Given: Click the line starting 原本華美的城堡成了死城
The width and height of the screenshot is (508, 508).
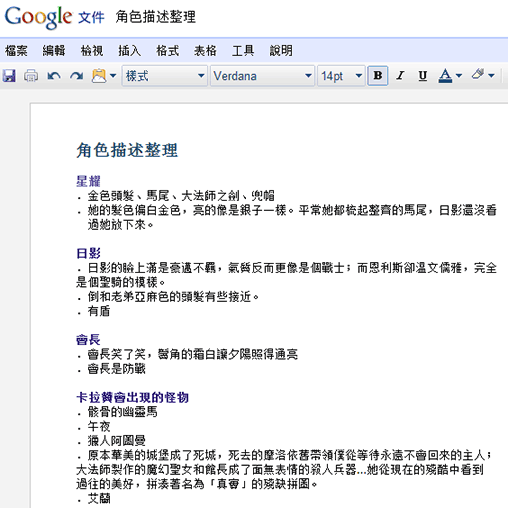Looking at the screenshot, I should 284,469.
